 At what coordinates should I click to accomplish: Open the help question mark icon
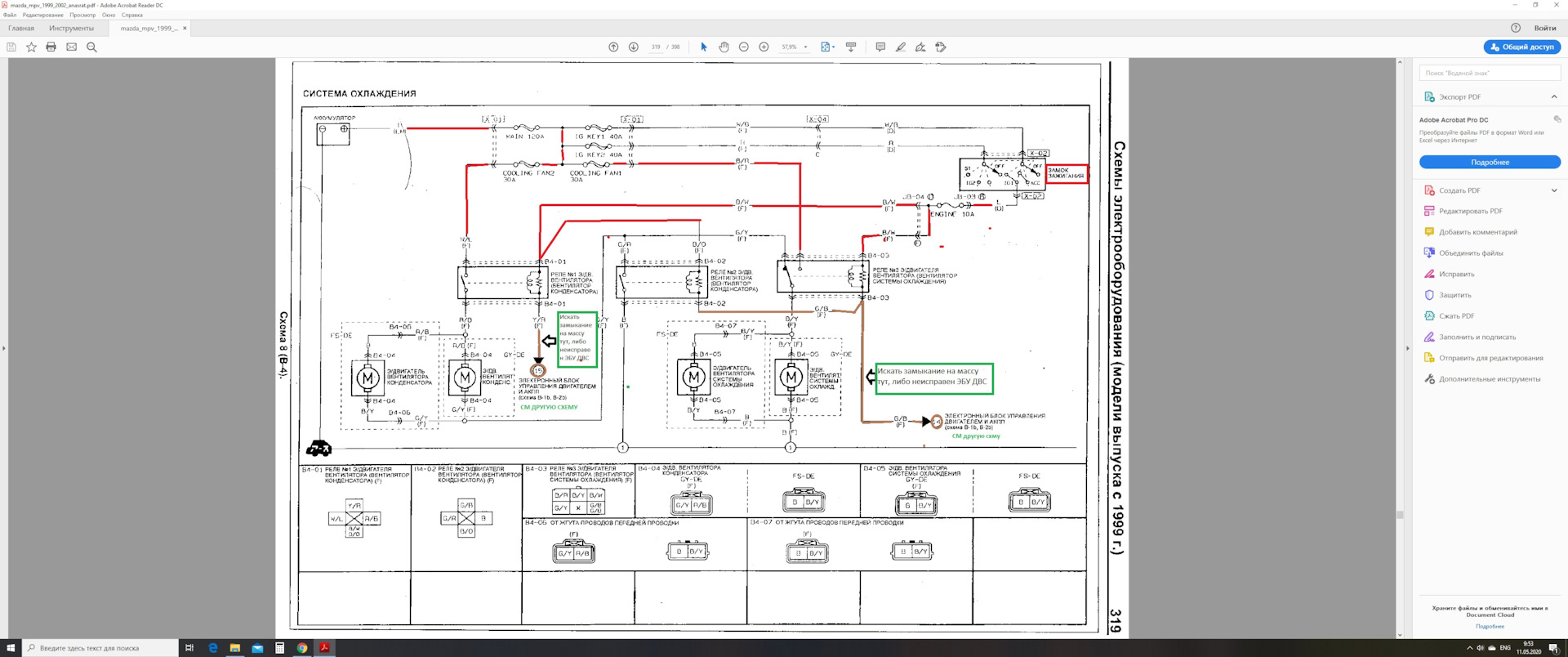(x=1516, y=28)
